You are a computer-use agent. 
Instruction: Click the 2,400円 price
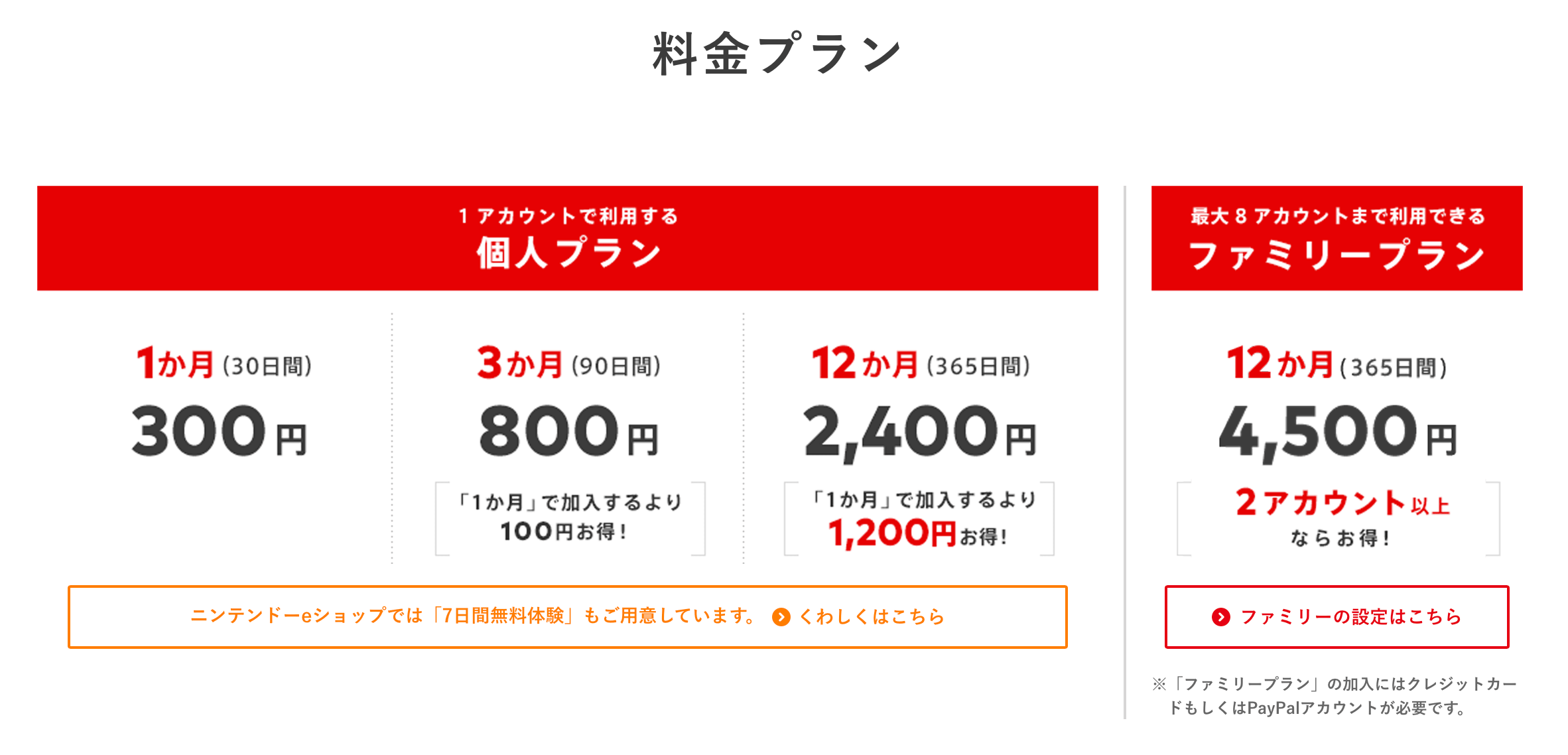tap(919, 432)
